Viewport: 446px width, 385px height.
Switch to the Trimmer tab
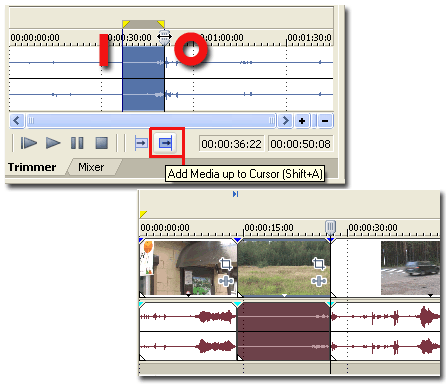[32, 167]
